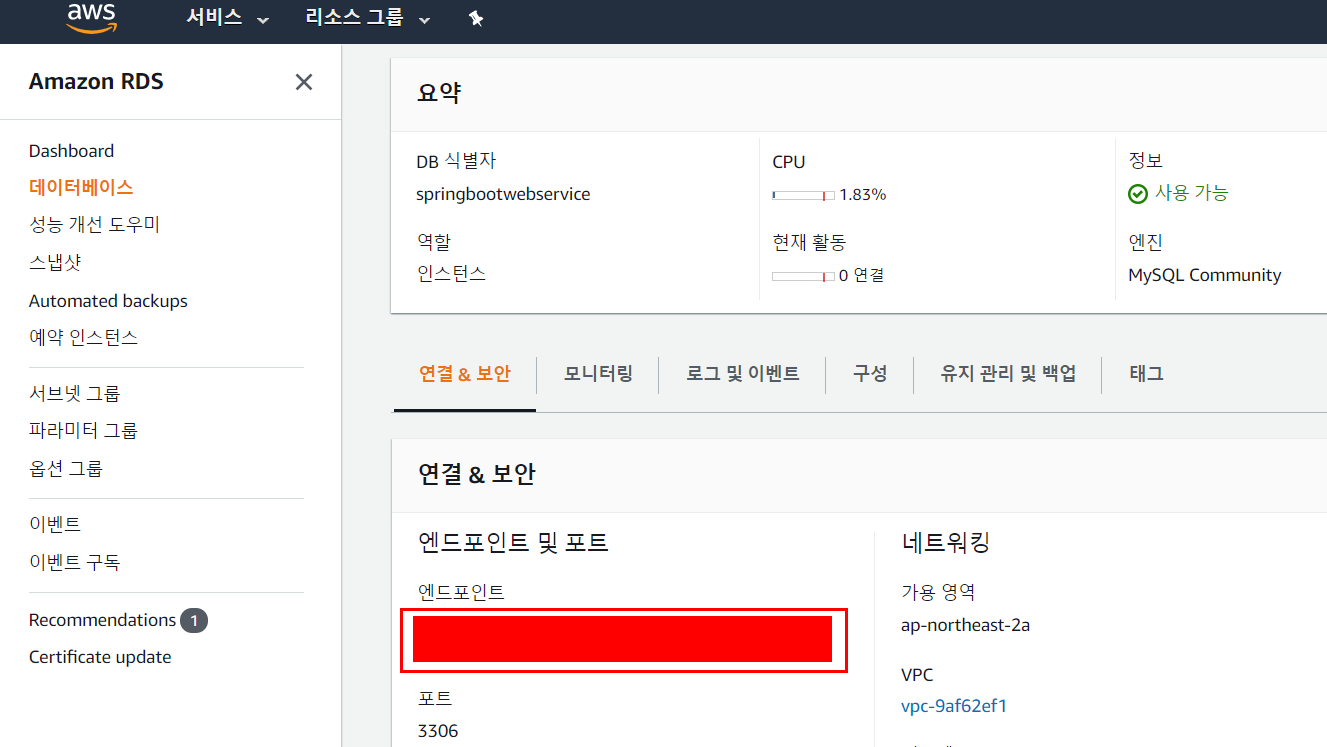
Task: Switch to the 연결 & 보안 tab
Action: tap(465, 374)
